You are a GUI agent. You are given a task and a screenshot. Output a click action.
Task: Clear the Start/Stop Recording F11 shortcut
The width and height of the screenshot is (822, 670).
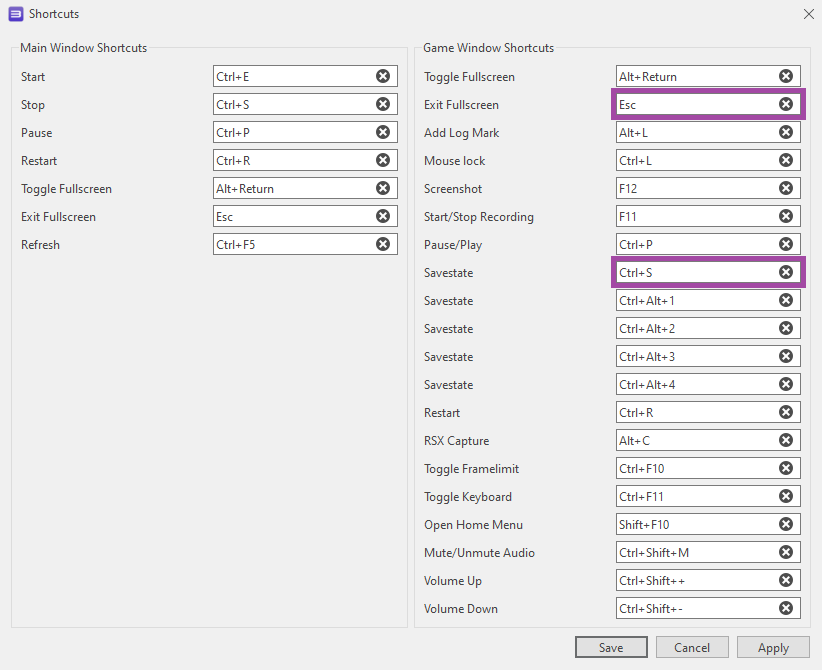tap(786, 217)
